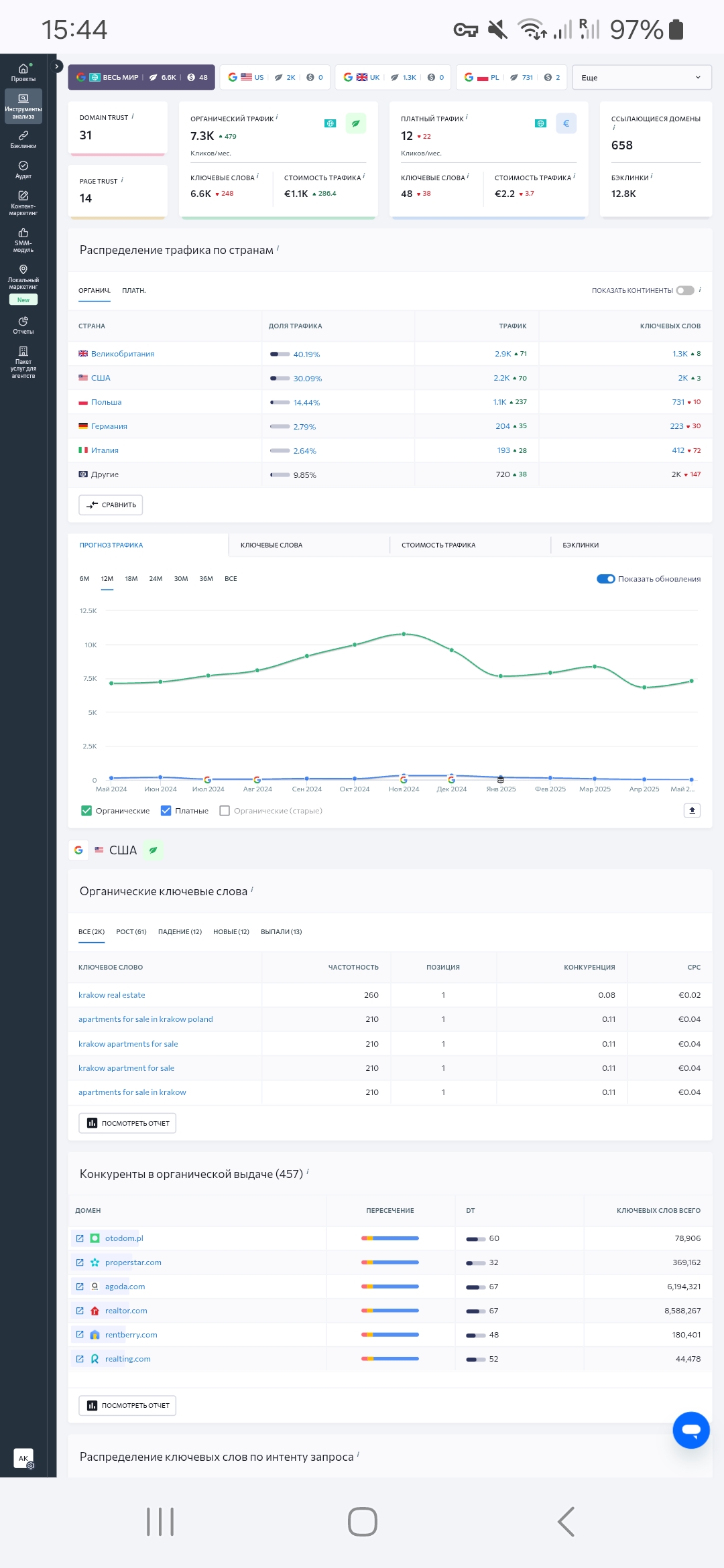
Task: Open the Projects sidebar icon
Action: [23, 72]
